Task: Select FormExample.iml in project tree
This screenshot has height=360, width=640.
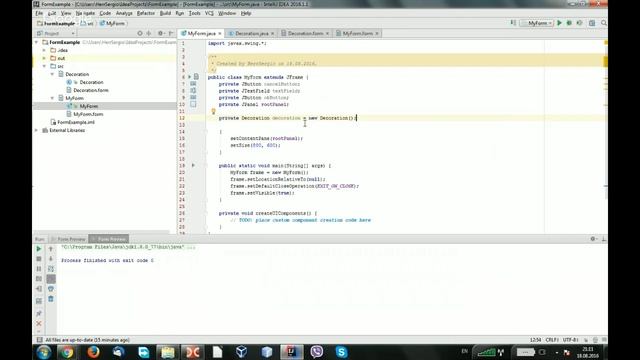Action: point(76,122)
